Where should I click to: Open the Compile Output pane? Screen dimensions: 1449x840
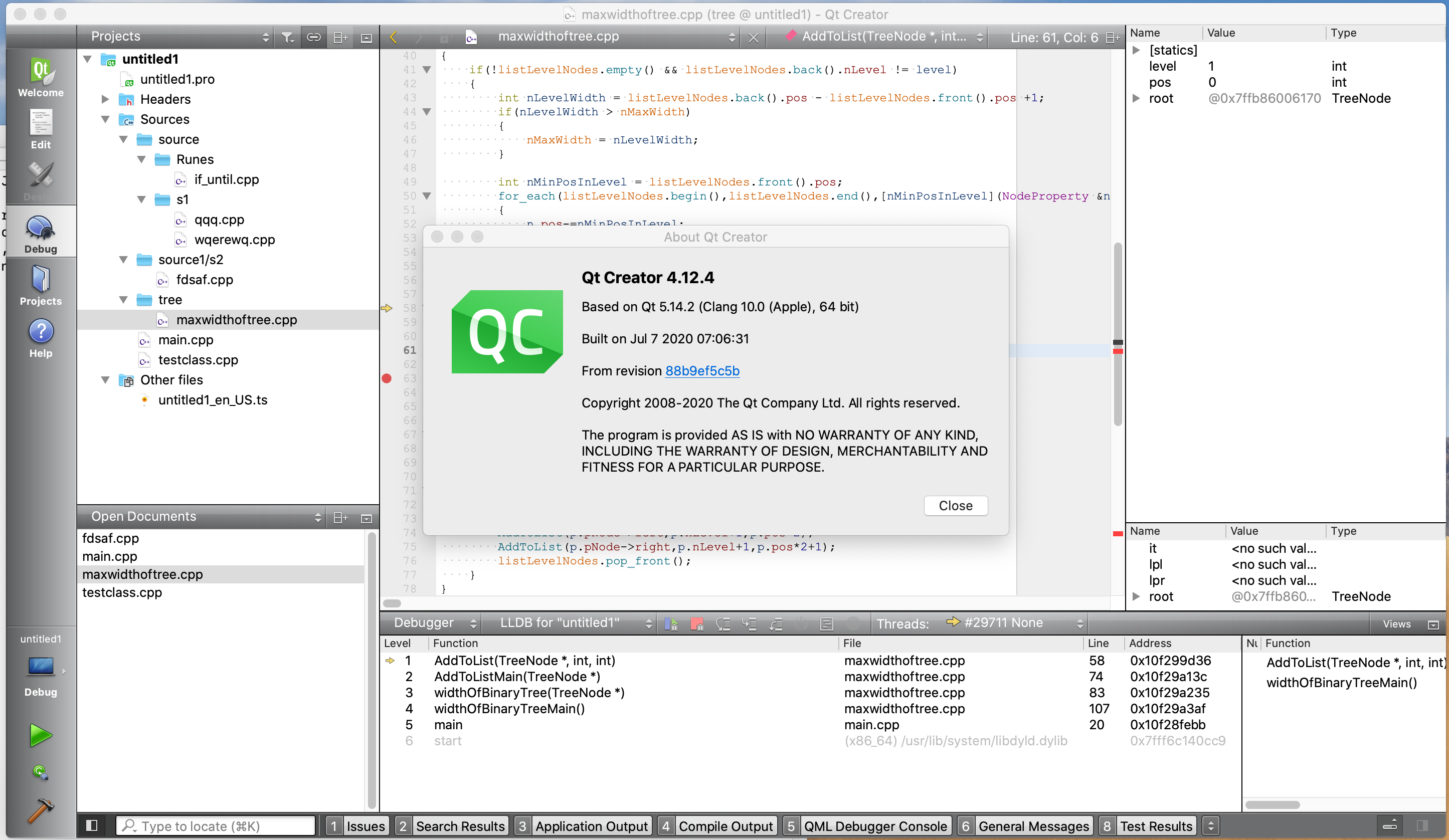717,825
